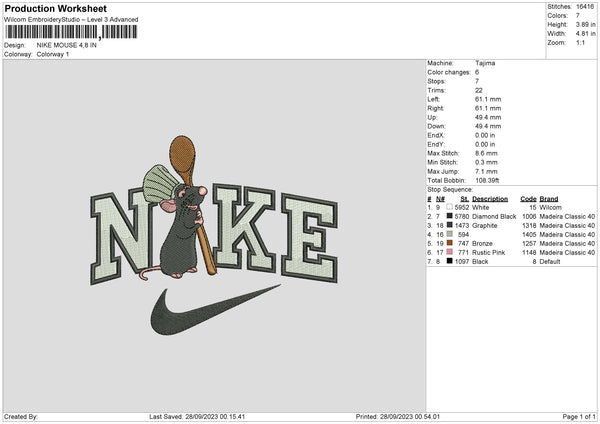Click the barcode under the worksheet title

(x=71, y=32)
